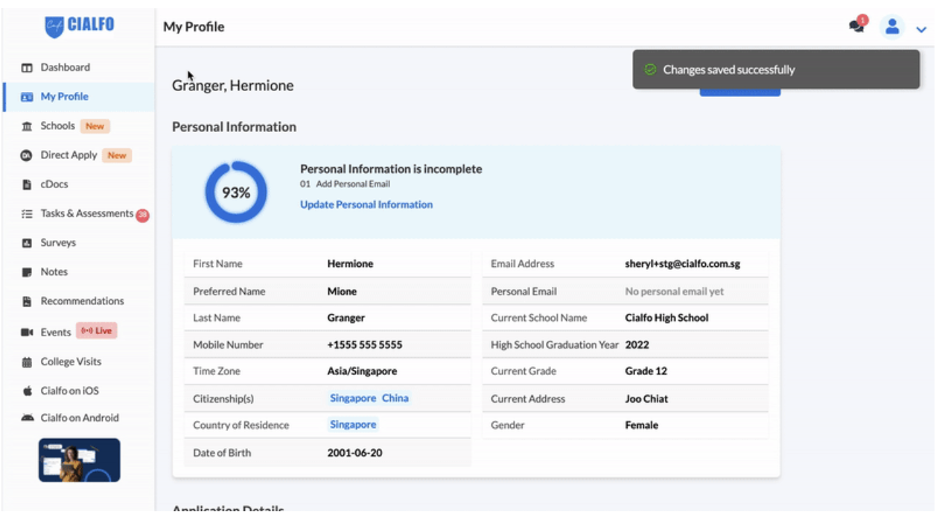Click Update Personal Information link
Screen dimensions: 936x512
[x=367, y=205]
